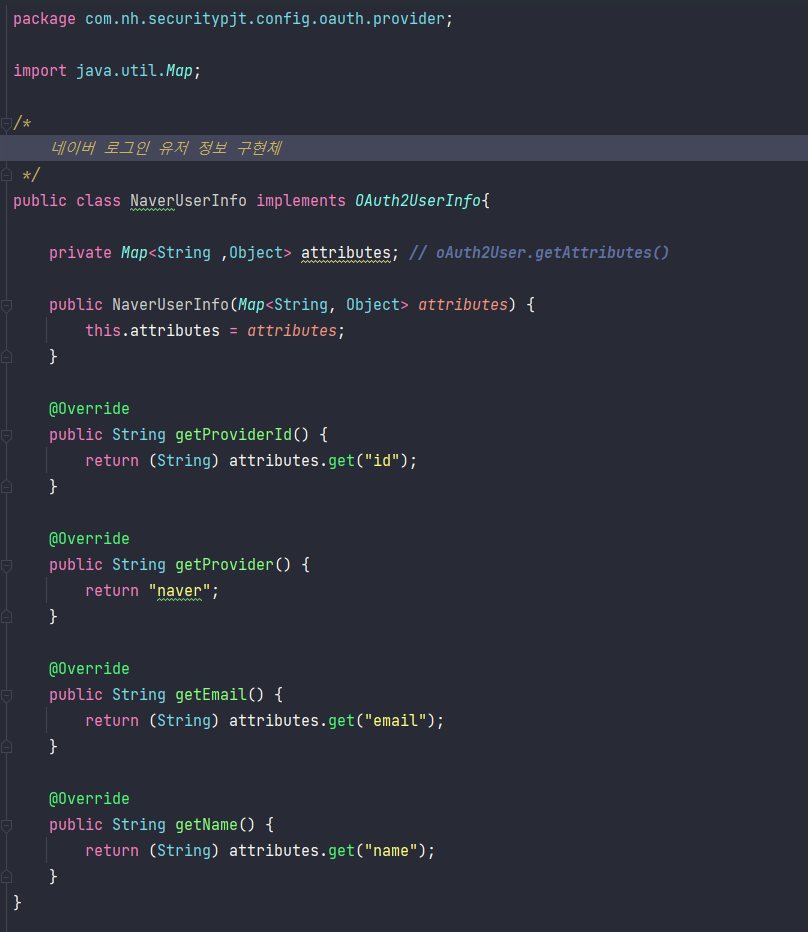Click @Override above getName
The image size is (808, 932).
(89, 799)
